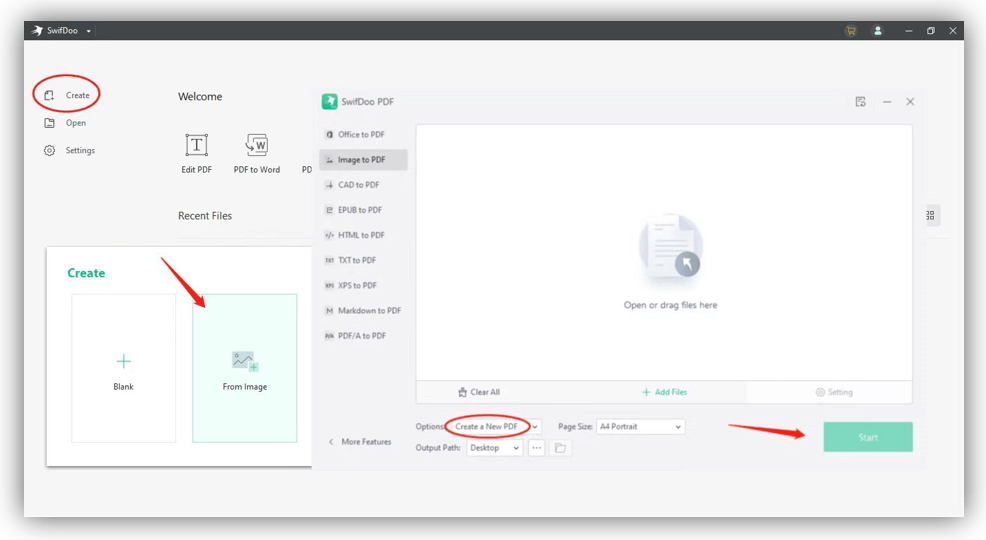986x540 pixels.
Task: Minimize the SwifDoo PDF converter dialog
Action: [887, 102]
